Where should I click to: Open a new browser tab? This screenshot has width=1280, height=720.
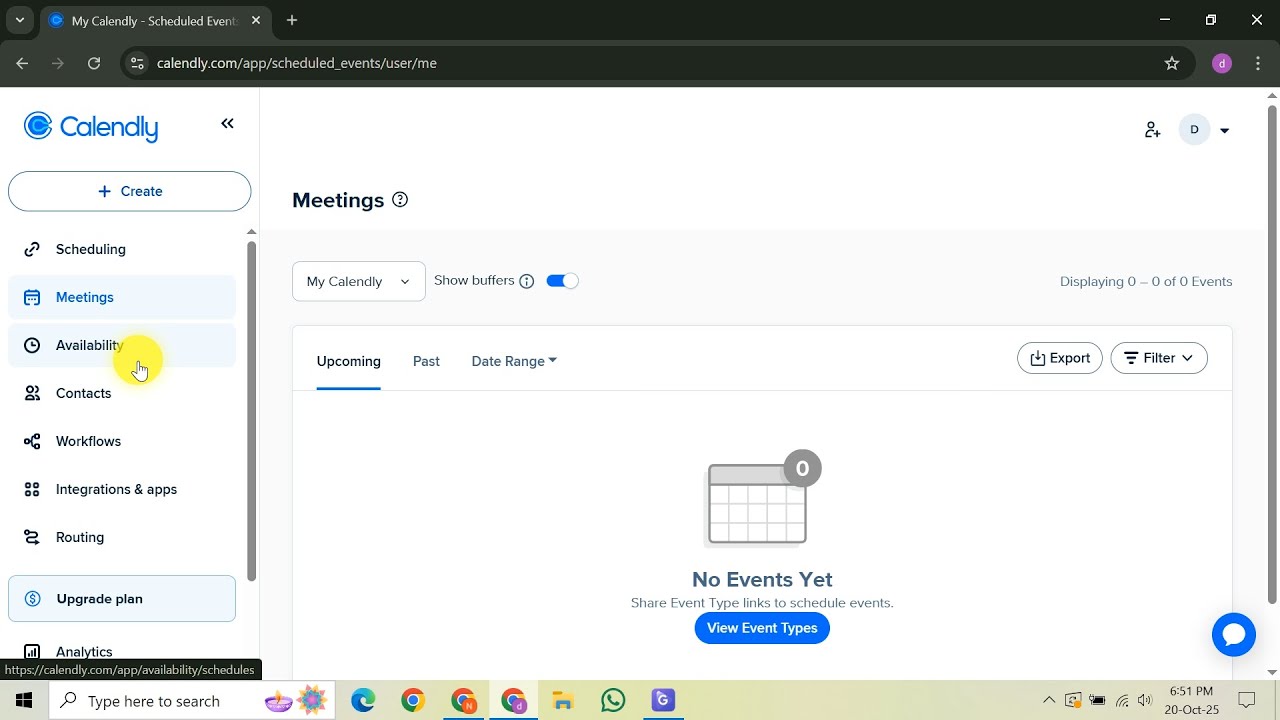click(291, 20)
